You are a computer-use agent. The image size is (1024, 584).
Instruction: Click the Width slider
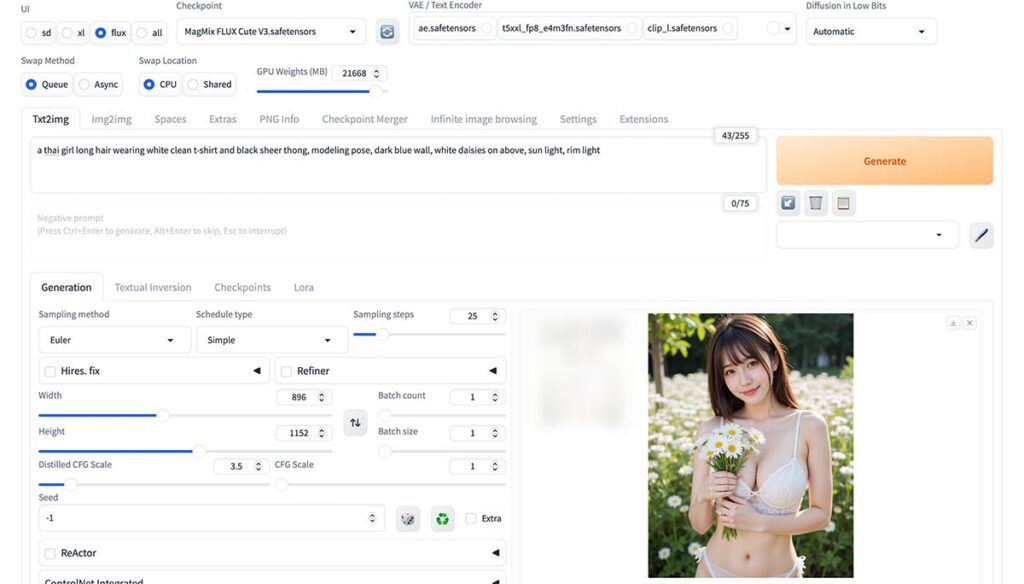(x=185, y=415)
